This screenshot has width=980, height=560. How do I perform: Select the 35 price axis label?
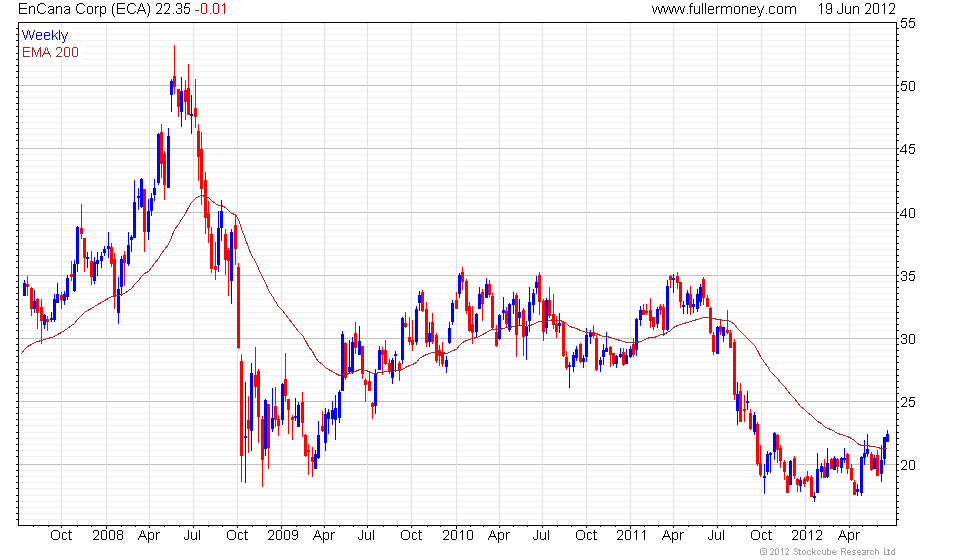[x=908, y=276]
